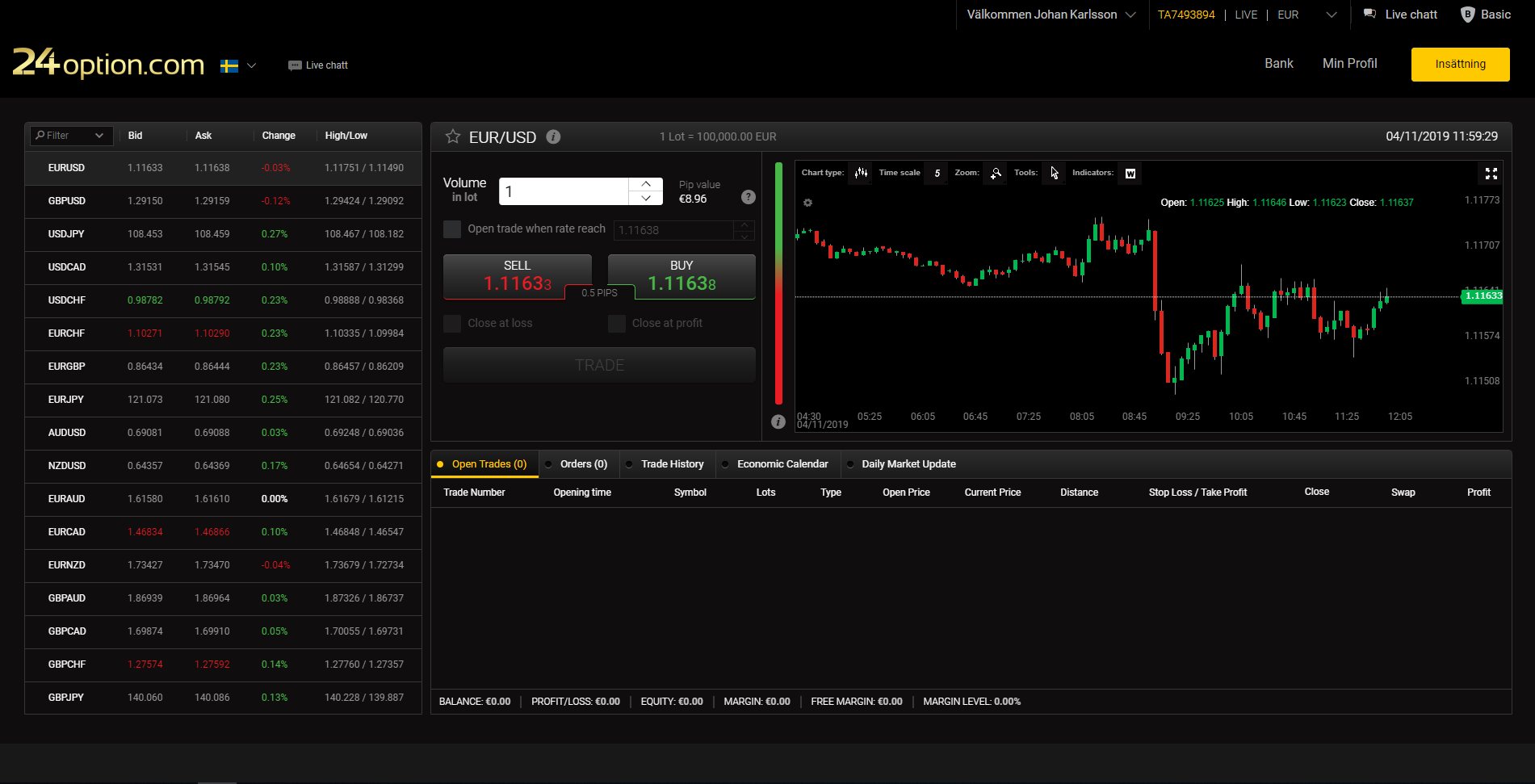Favorite EUR/USD with the star icon
Image resolution: width=1535 pixels, height=784 pixels.
[x=453, y=136]
